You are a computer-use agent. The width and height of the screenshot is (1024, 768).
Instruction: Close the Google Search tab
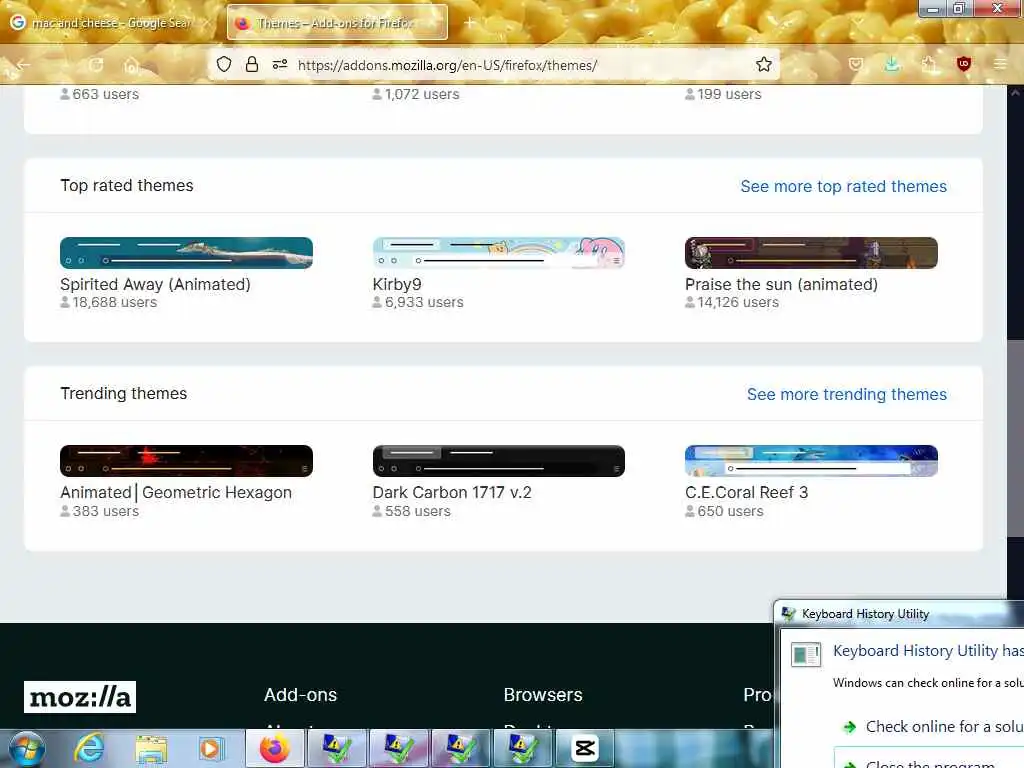pos(208,23)
